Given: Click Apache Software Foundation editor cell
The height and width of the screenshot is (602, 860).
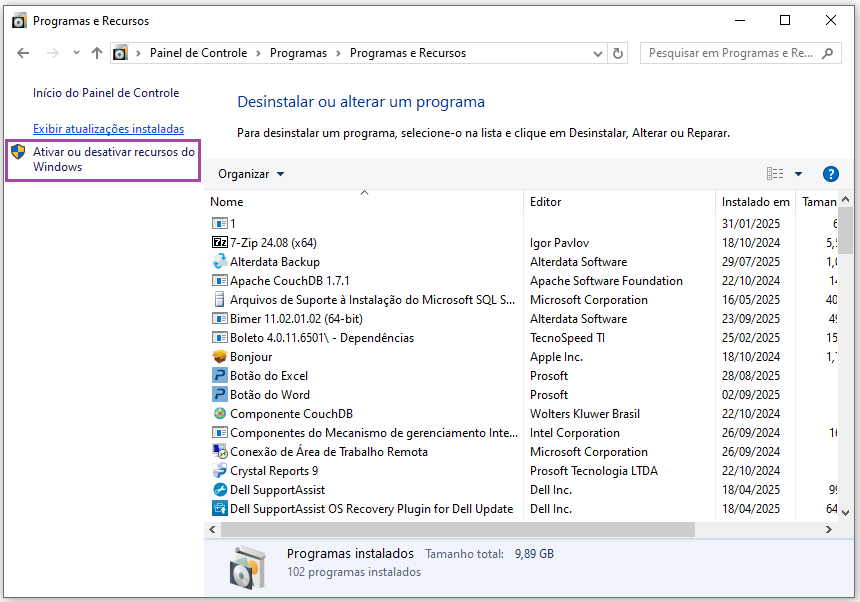Looking at the screenshot, I should tap(606, 281).
